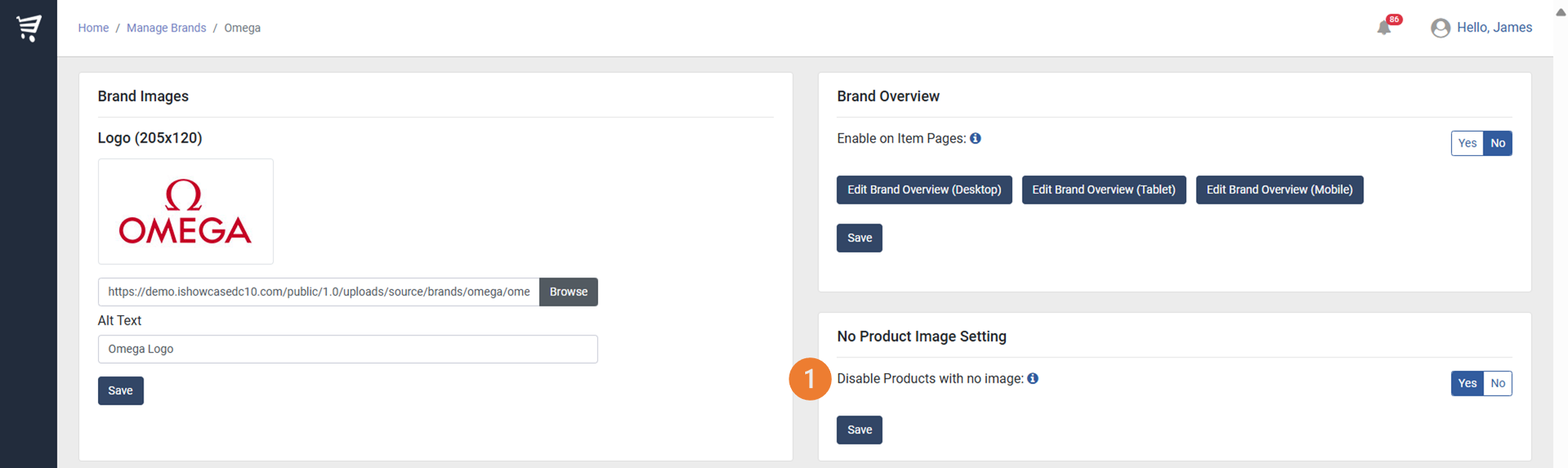
Task: Click the Brand Images heading
Action: point(143,96)
